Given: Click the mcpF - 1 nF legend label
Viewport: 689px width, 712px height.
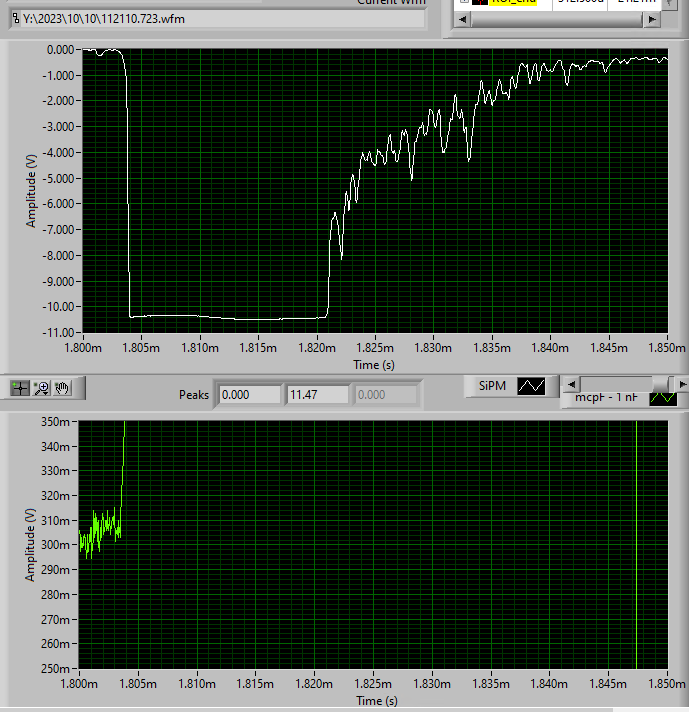Looking at the screenshot, I should [606, 398].
